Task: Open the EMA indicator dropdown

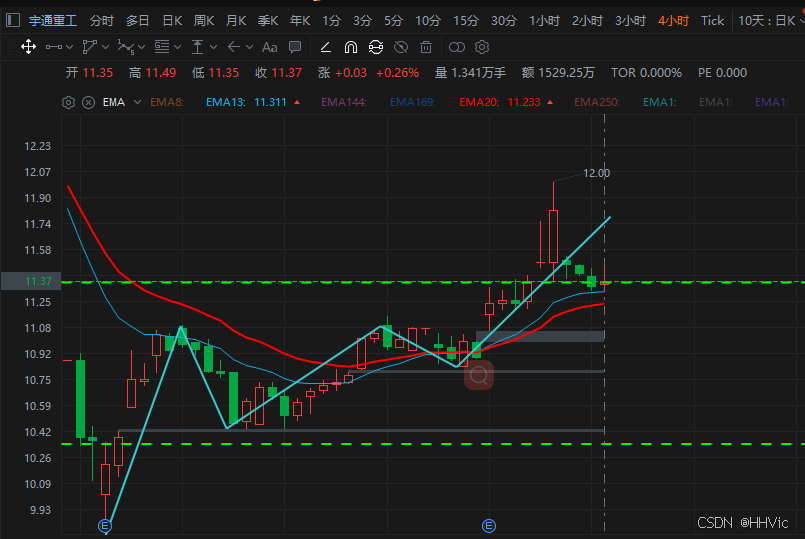Action: click(138, 102)
